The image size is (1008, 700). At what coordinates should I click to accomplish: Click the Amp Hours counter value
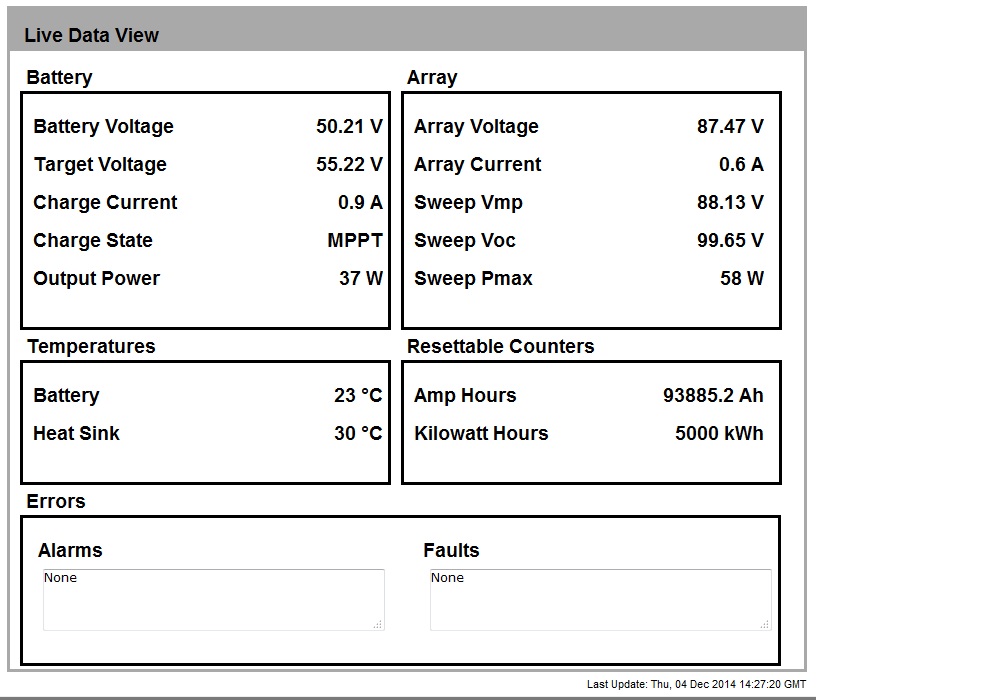tap(713, 395)
